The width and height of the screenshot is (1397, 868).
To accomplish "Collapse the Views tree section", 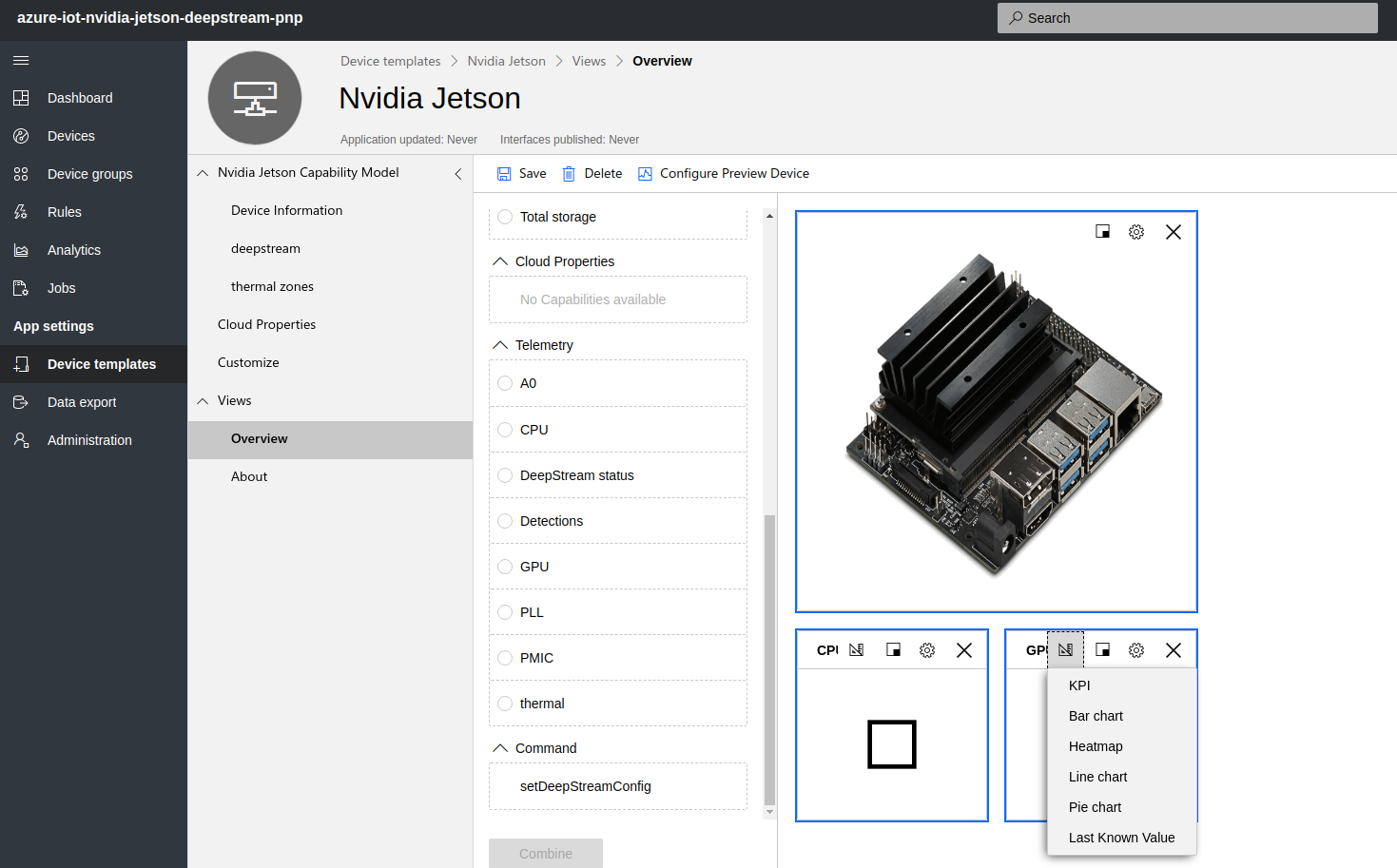I will point(203,401).
